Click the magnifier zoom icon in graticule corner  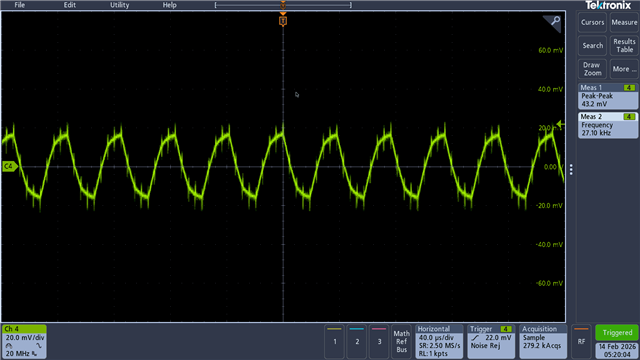(554, 22)
